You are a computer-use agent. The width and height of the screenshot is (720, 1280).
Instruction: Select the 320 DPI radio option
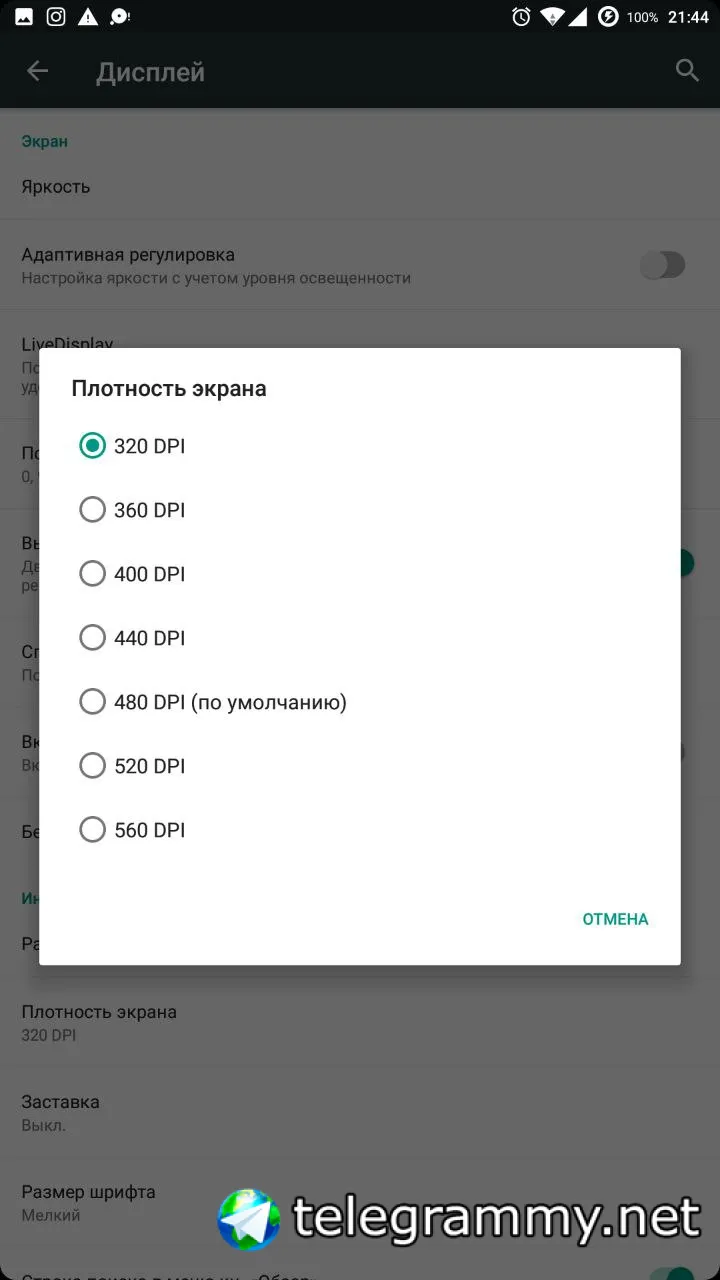(92, 446)
